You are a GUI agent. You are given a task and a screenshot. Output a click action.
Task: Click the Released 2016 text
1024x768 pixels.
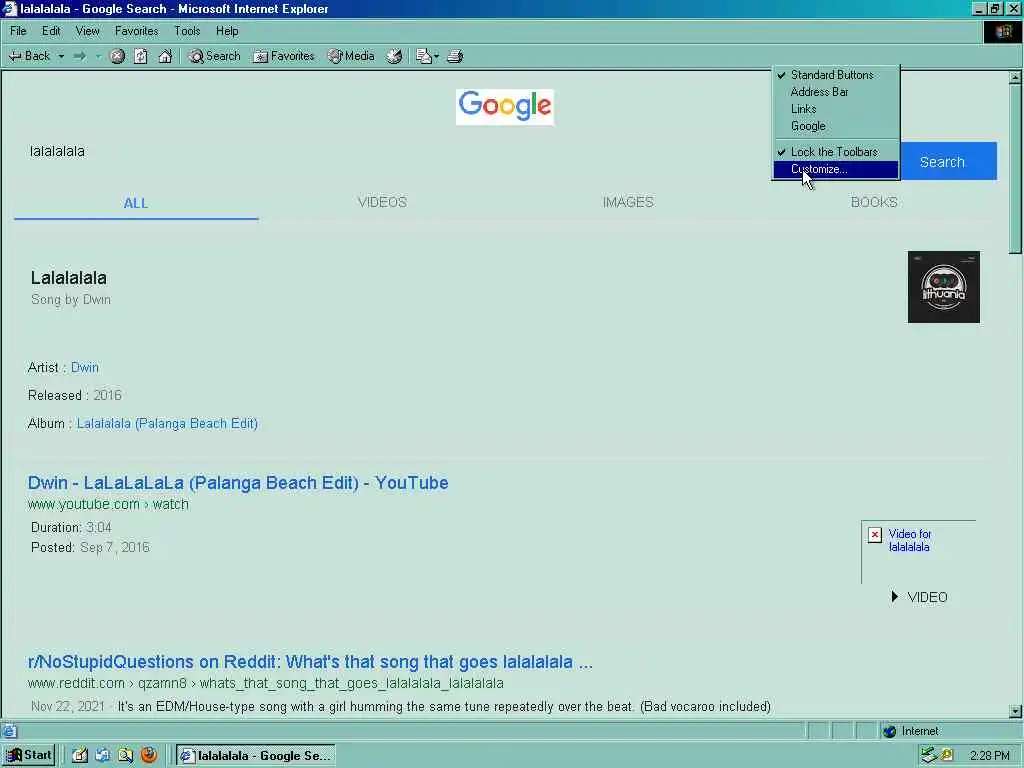coord(74,395)
